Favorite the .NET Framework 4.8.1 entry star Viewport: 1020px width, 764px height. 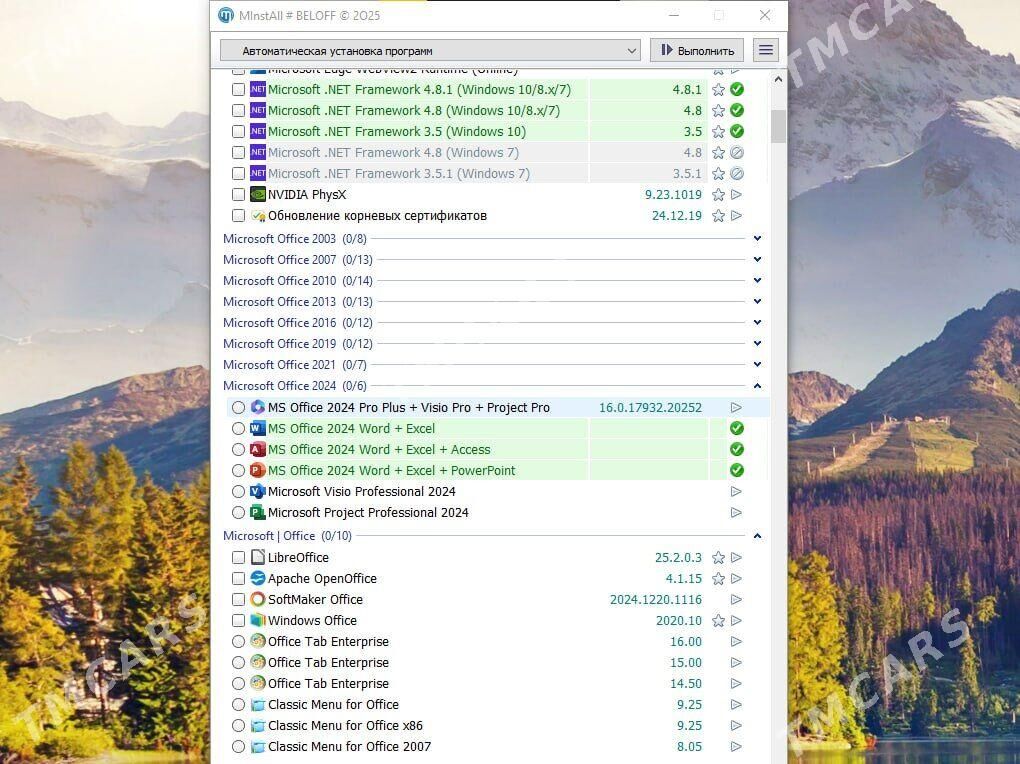tap(718, 90)
